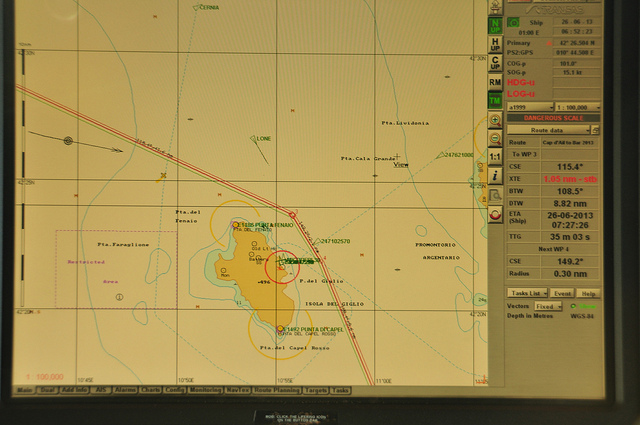Screen dimensions: 640x425
Task: Open the Tasks List dropdown
Action: coord(528,293)
